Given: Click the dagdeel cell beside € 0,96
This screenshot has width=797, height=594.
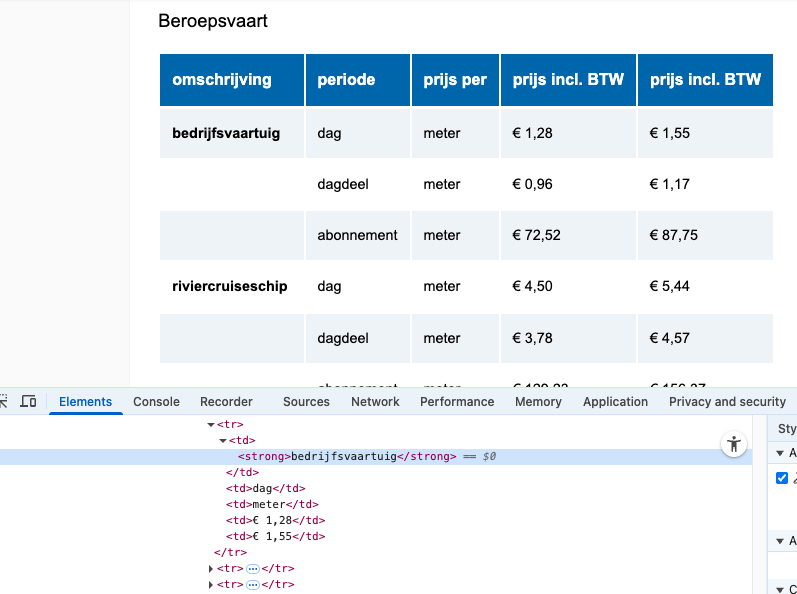Looking at the screenshot, I should [x=358, y=184].
